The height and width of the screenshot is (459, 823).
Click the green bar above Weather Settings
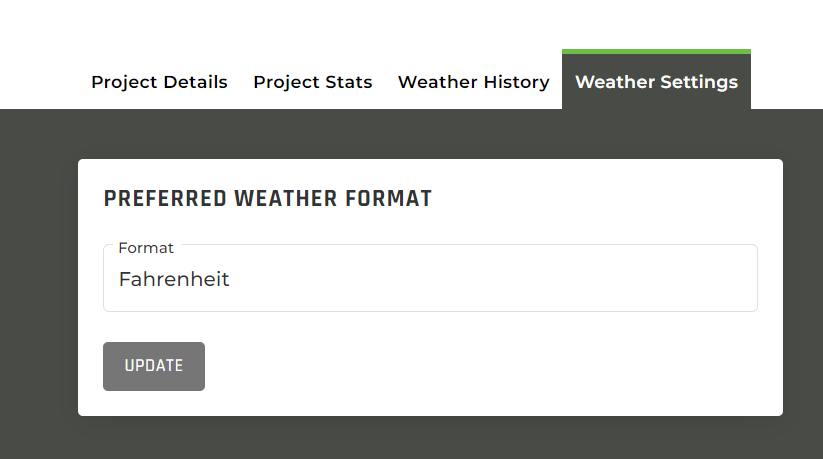click(656, 51)
